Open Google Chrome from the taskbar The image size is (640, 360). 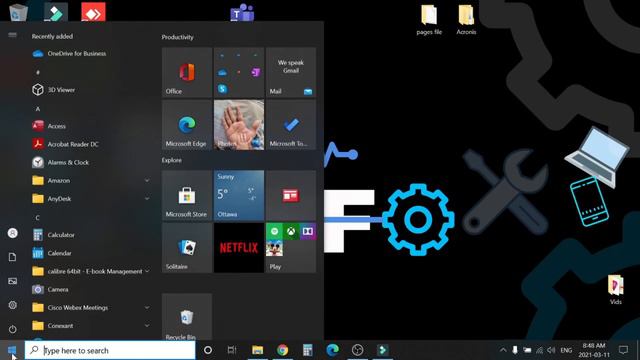point(282,350)
